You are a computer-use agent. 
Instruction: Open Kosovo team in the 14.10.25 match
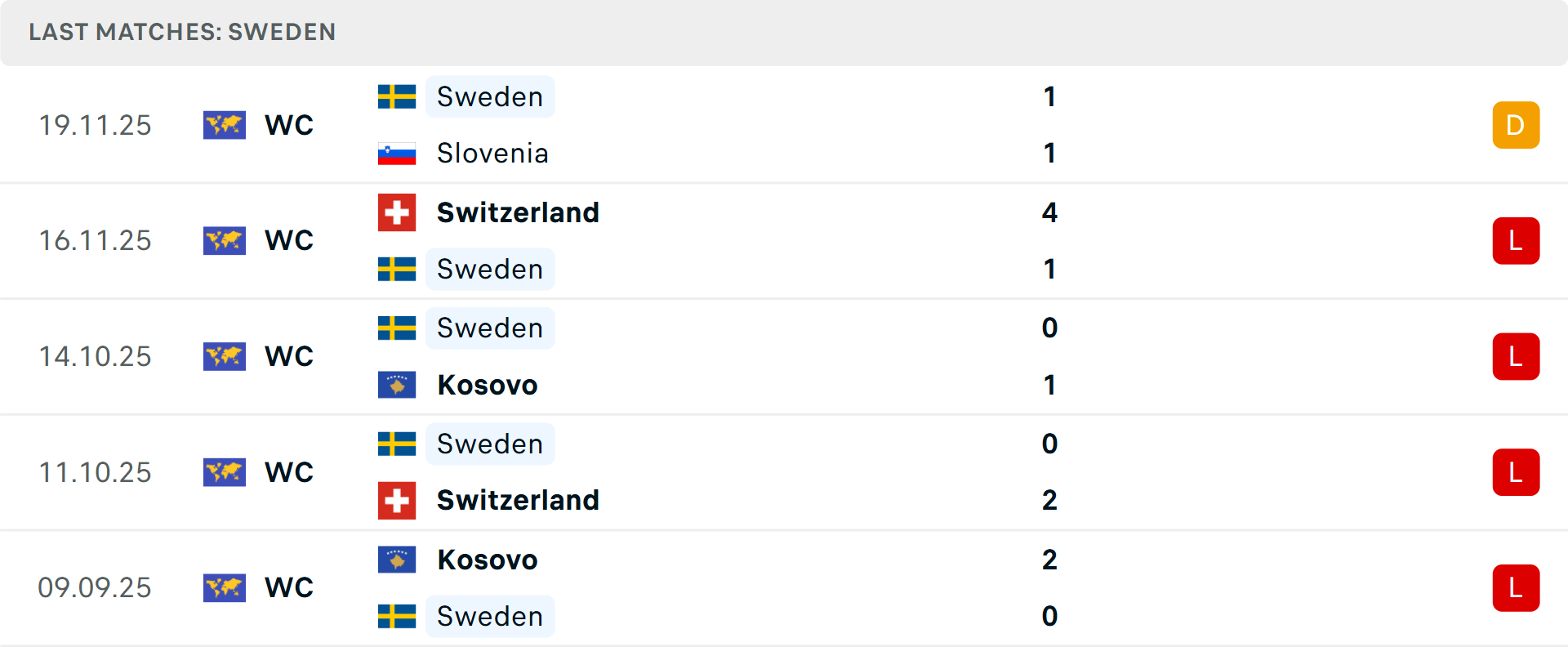pyautogui.click(x=488, y=385)
